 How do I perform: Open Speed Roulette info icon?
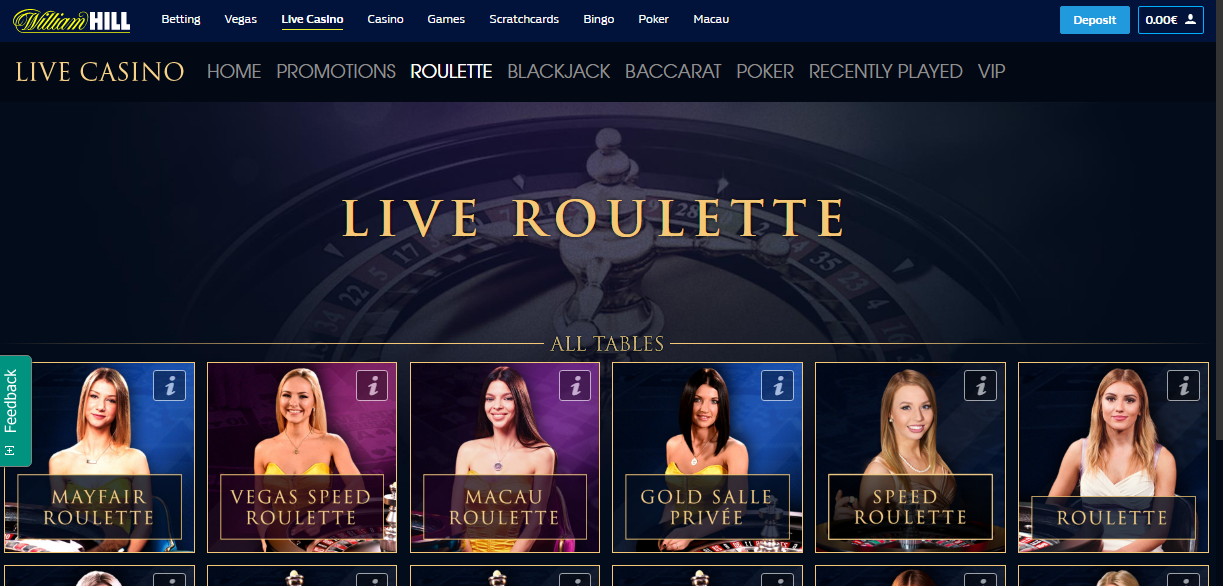click(981, 385)
